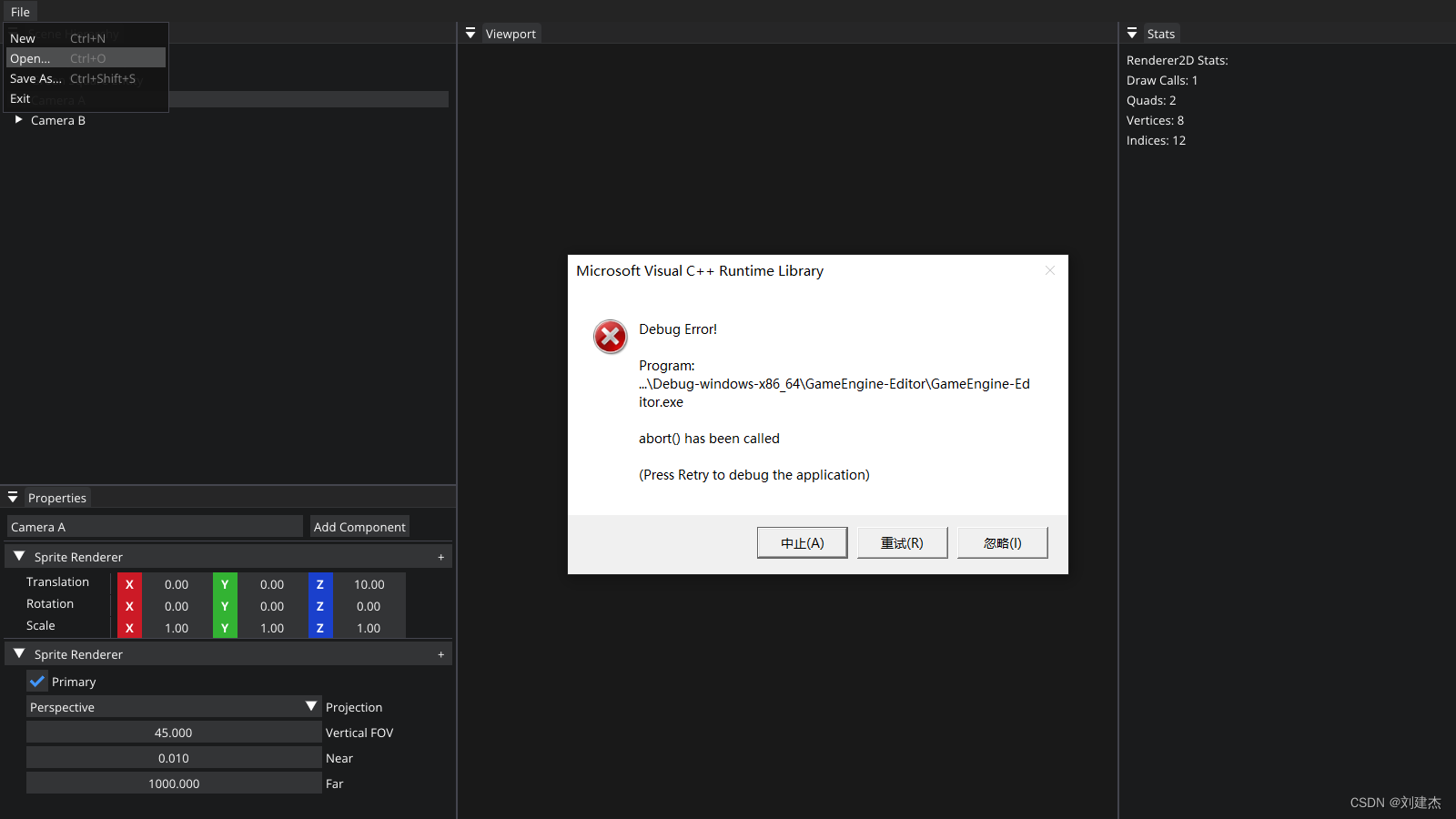1456x819 pixels.
Task: Click the Camera A name input field
Action: [x=154, y=526]
